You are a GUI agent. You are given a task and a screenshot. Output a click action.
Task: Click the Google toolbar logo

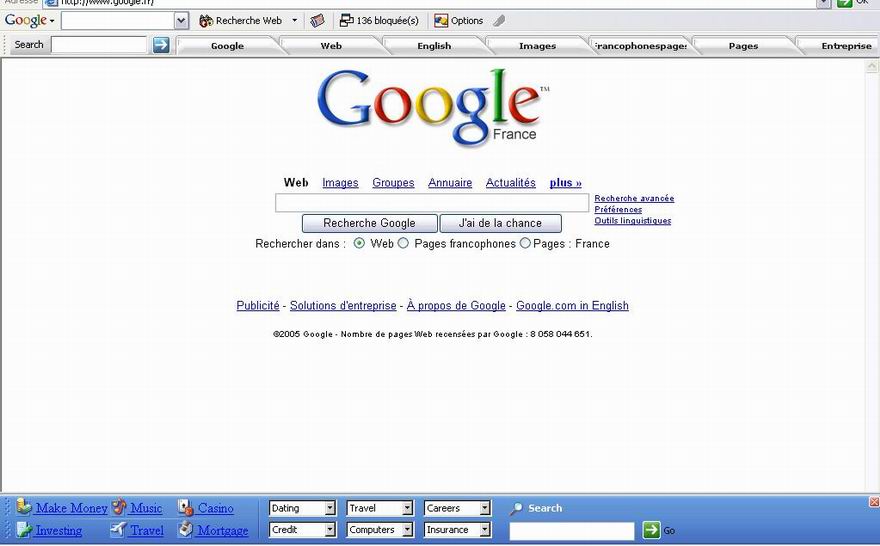click(26, 21)
